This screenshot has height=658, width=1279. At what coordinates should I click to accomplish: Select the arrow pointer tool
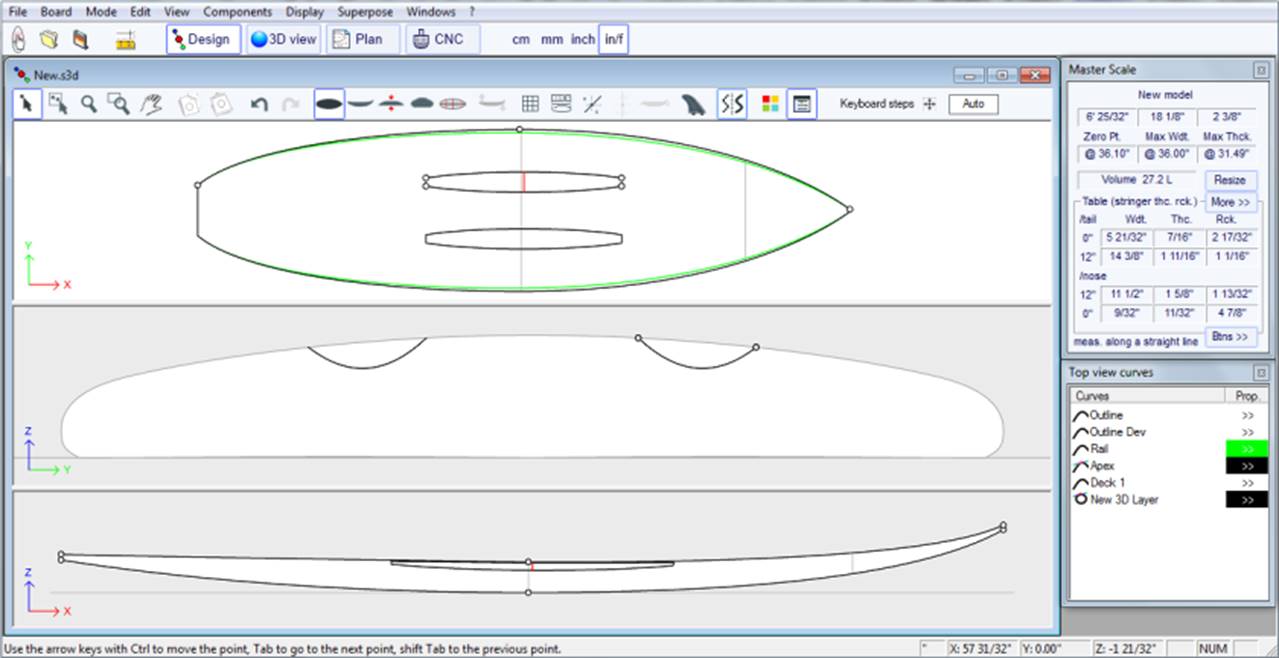click(x=27, y=104)
